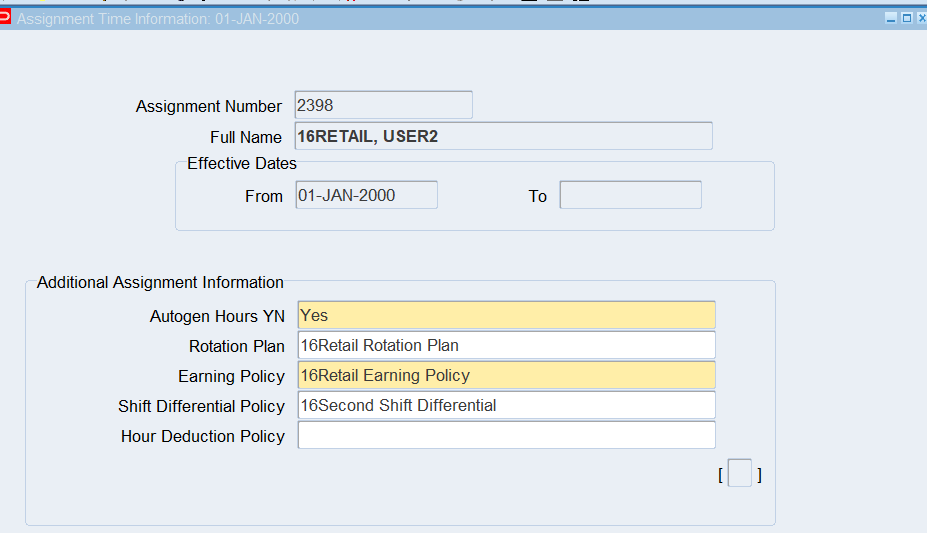Click the Assignment Number field showing 2398
927x533 pixels.
[x=383, y=105]
